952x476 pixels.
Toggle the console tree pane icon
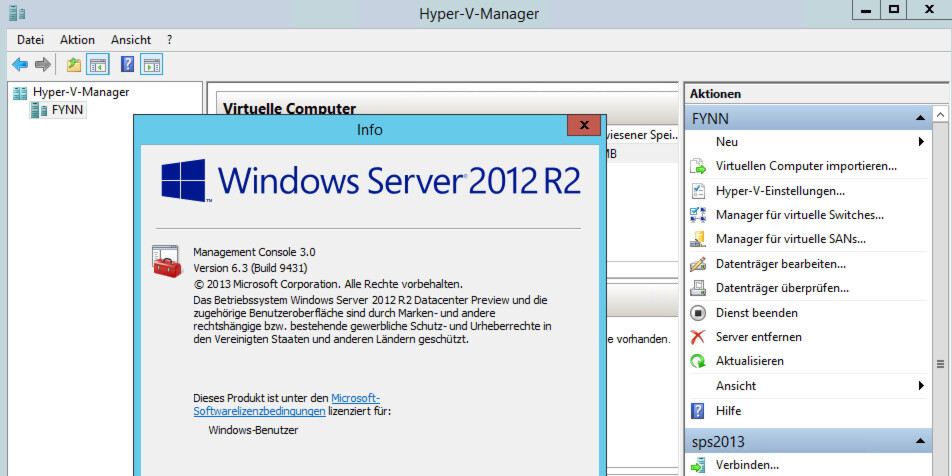click(x=98, y=64)
